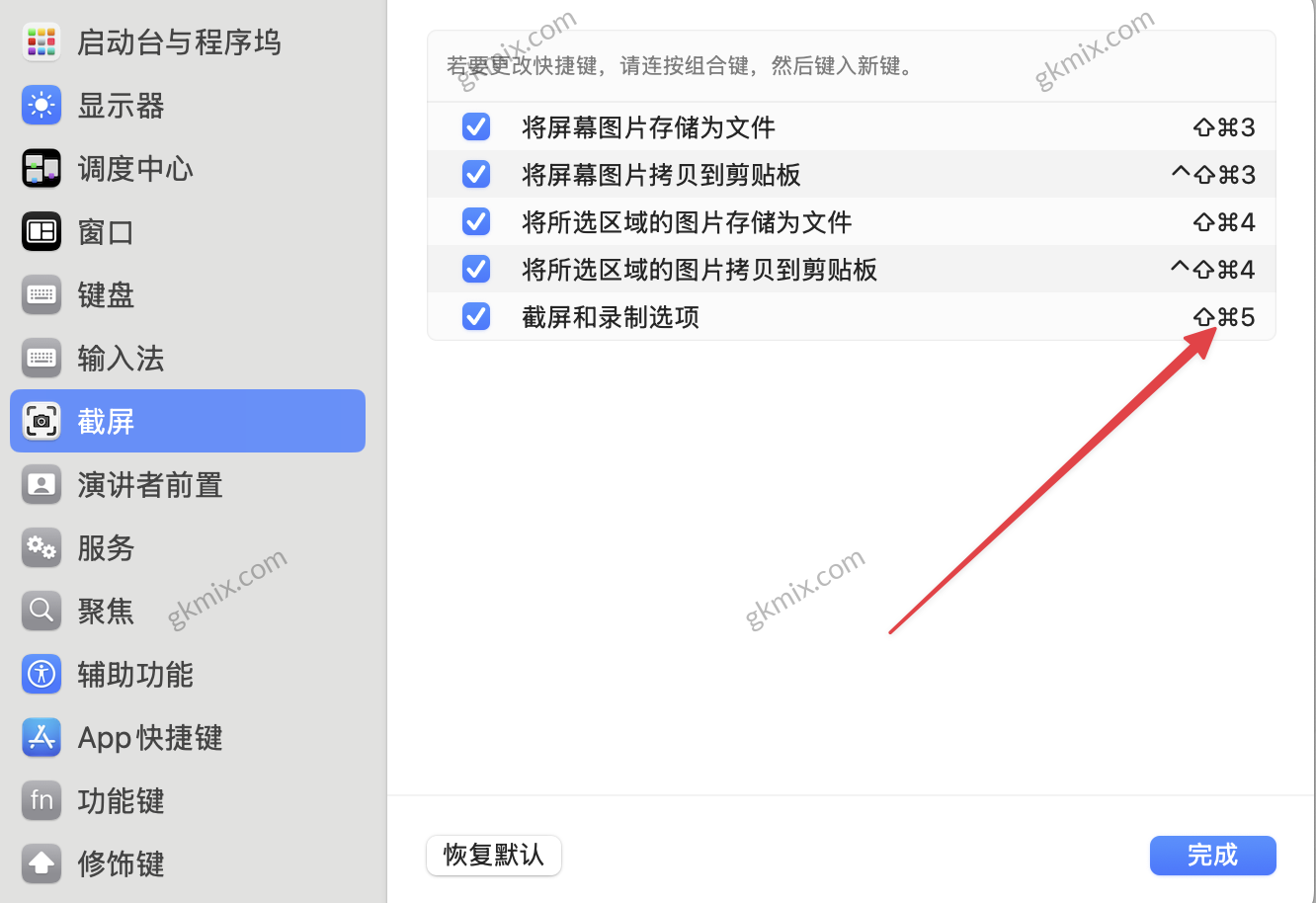Click the 功能键 fn icon

(x=41, y=801)
